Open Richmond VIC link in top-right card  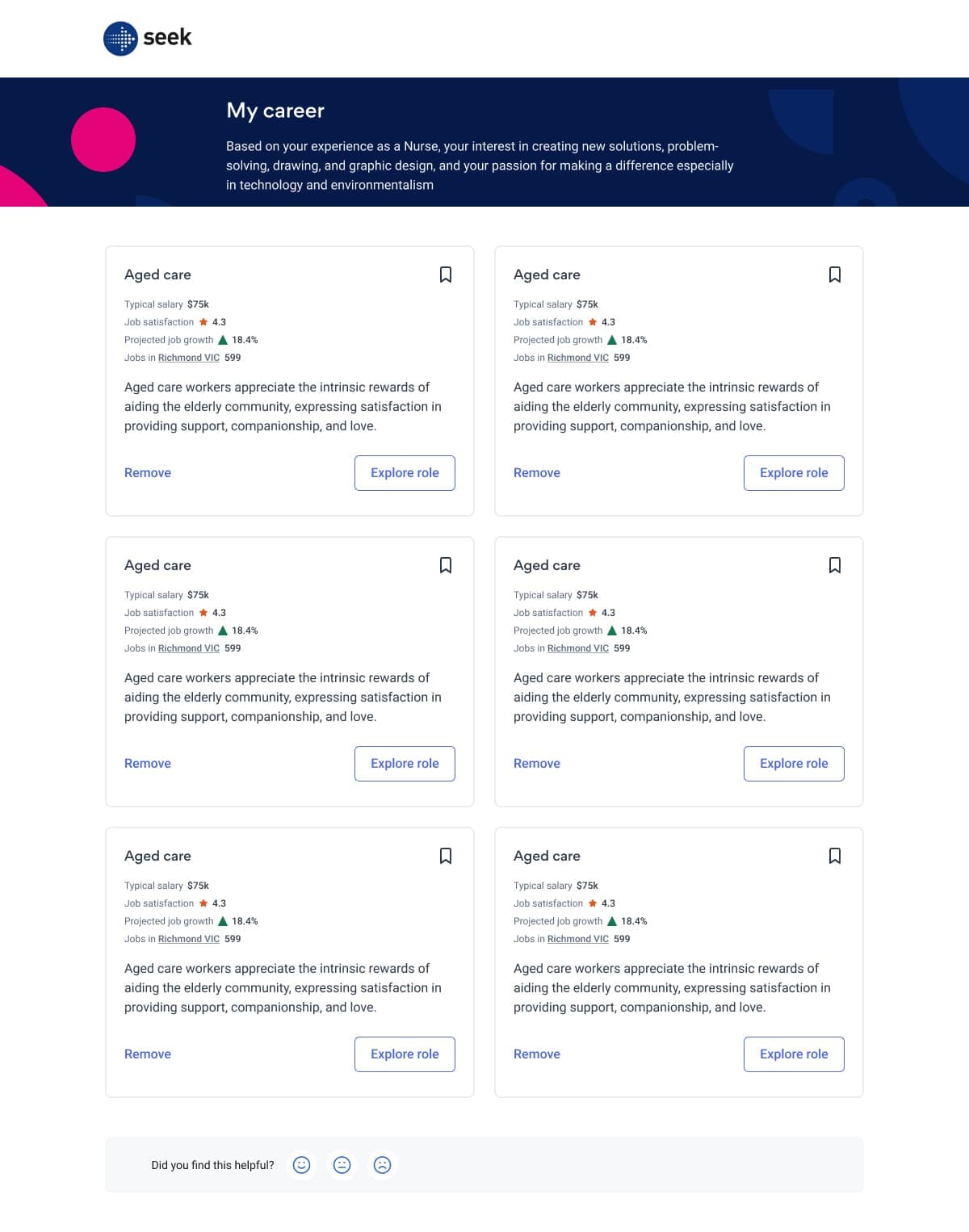(578, 358)
